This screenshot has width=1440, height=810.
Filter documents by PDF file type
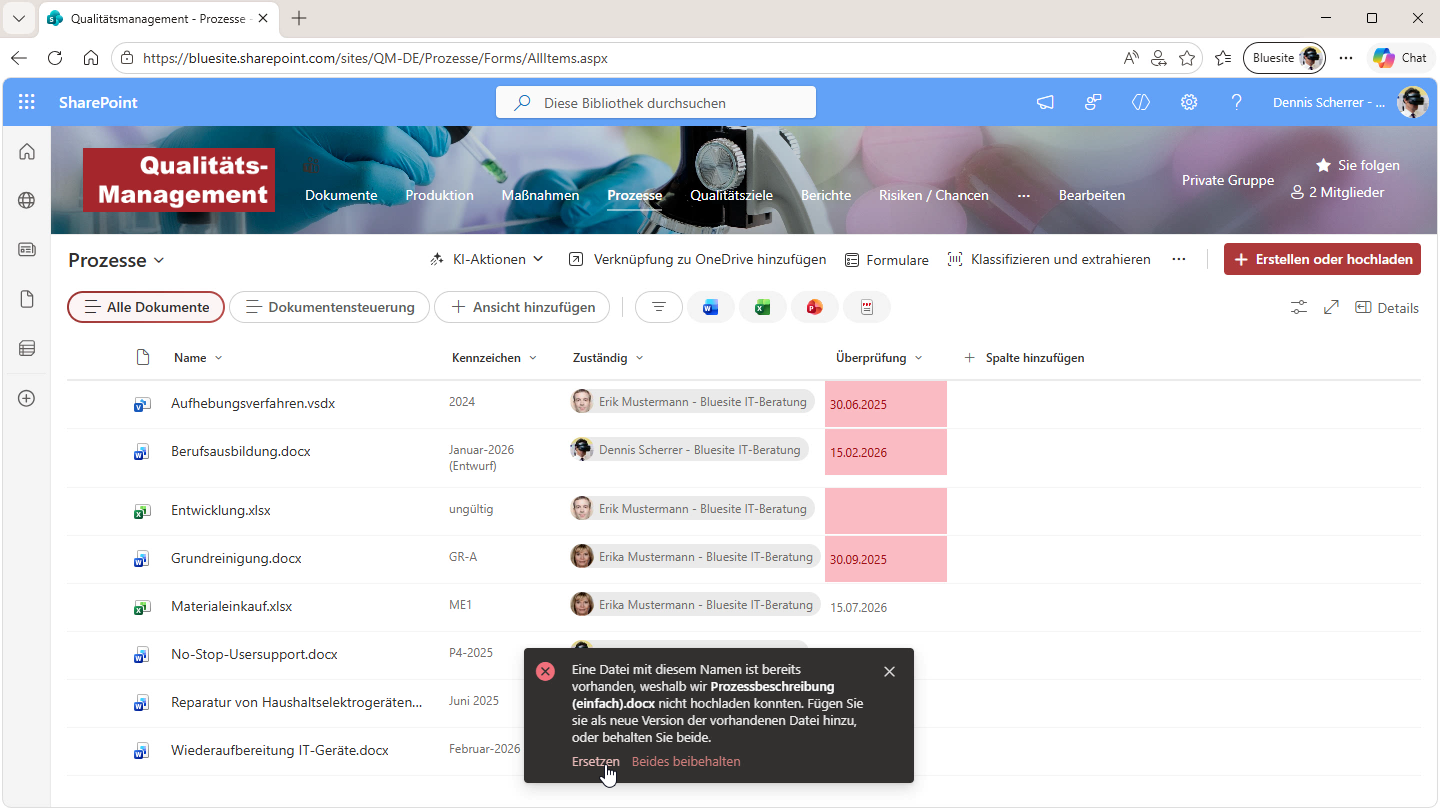point(866,308)
